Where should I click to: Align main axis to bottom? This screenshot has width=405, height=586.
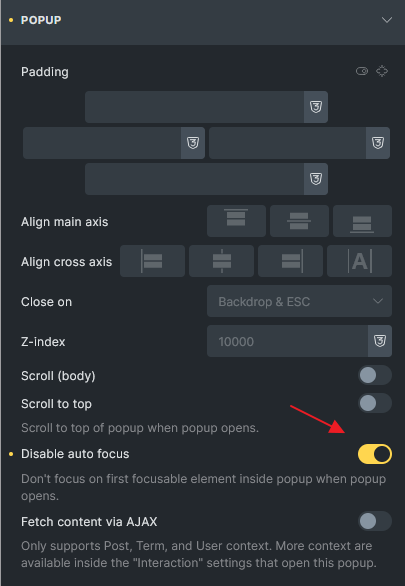pos(362,221)
